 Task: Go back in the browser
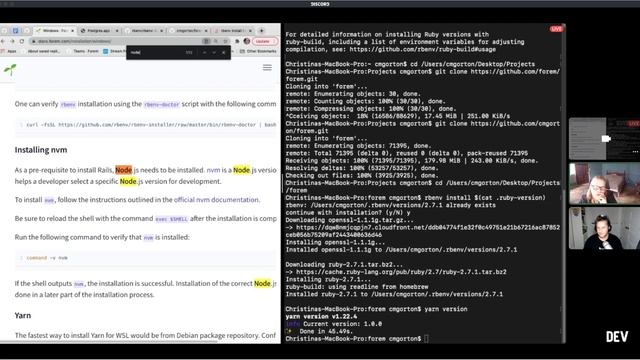click(3, 41)
